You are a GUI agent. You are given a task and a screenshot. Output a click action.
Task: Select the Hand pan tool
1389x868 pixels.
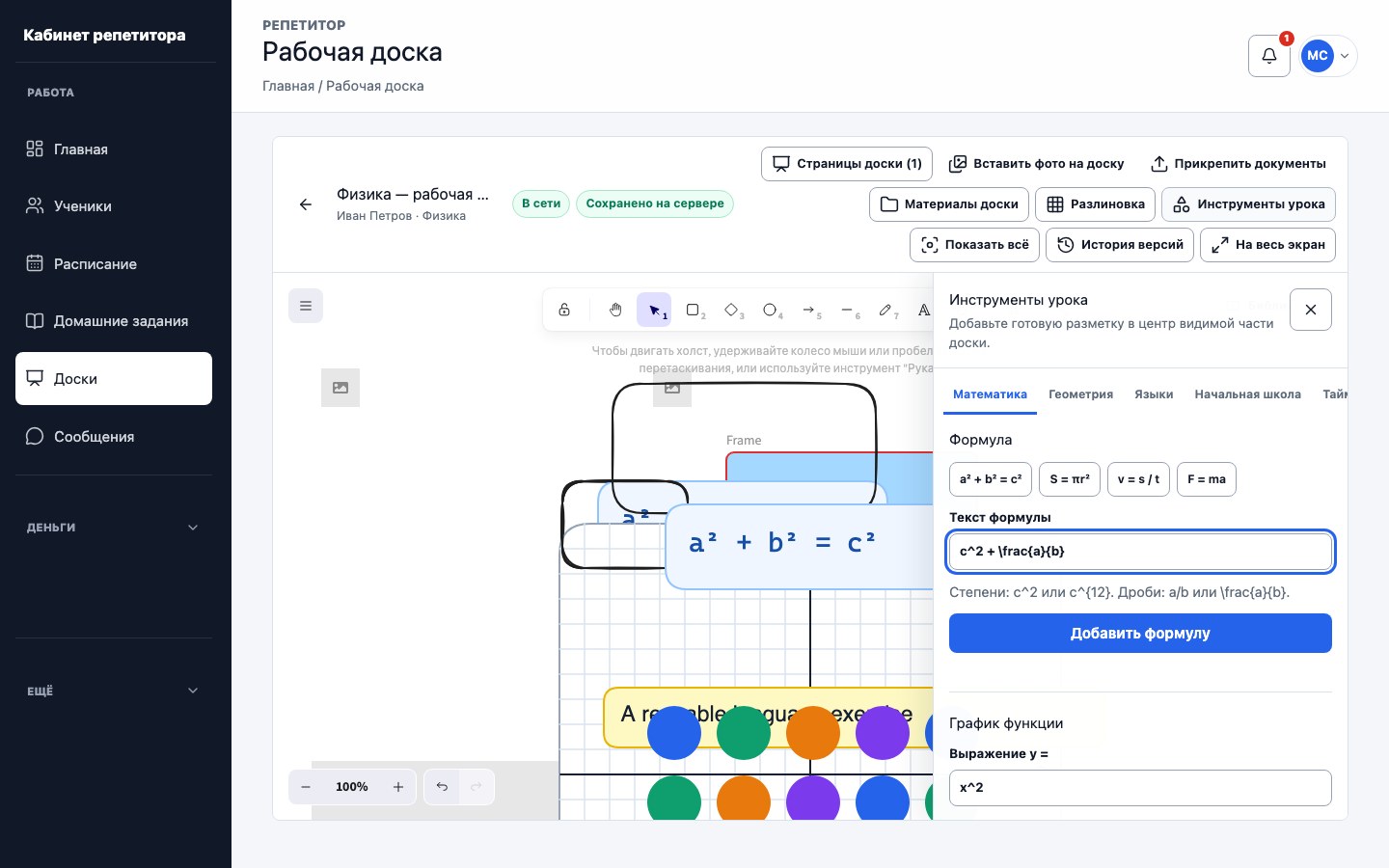pos(615,310)
